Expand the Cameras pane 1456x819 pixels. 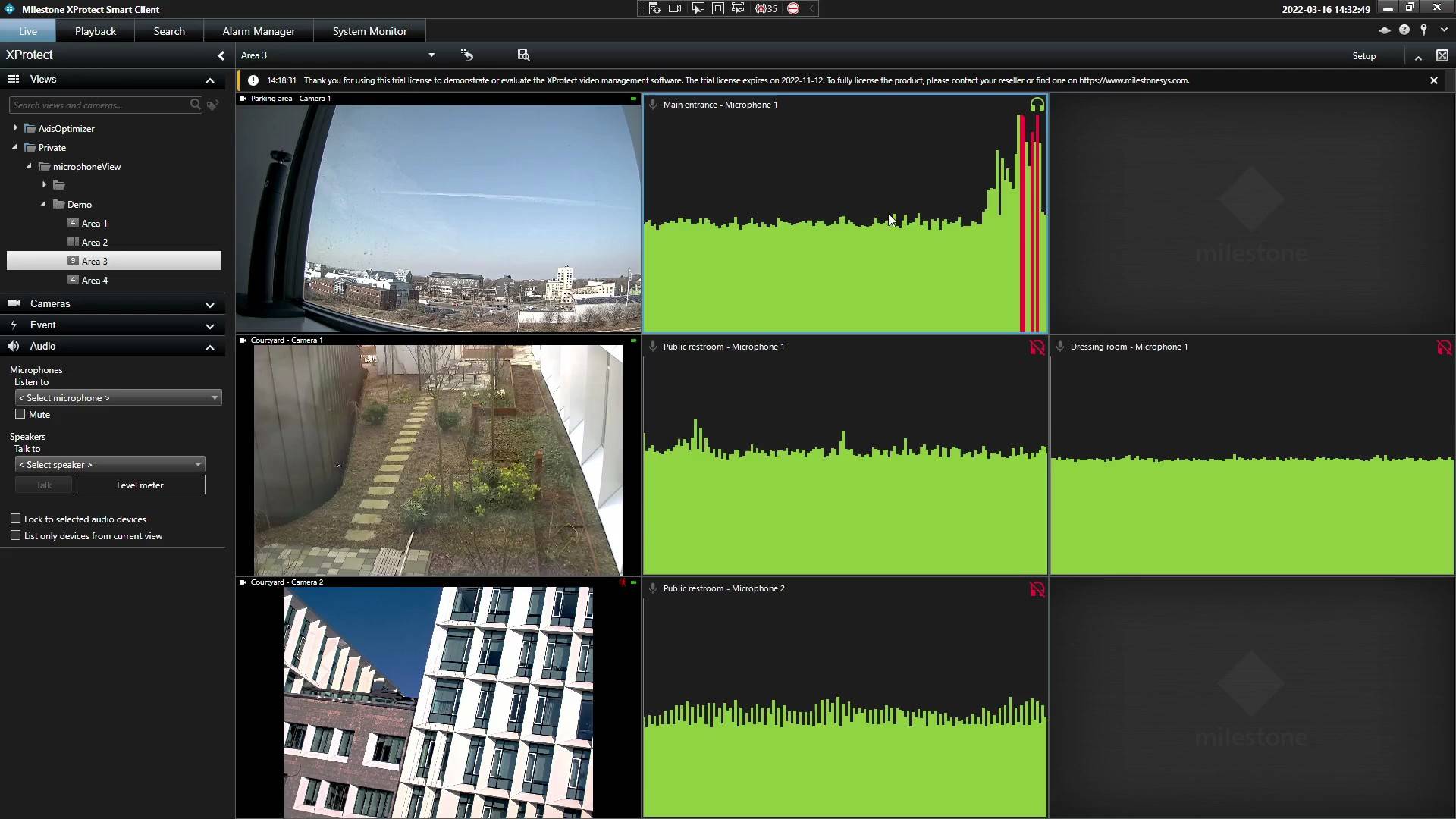(114, 303)
